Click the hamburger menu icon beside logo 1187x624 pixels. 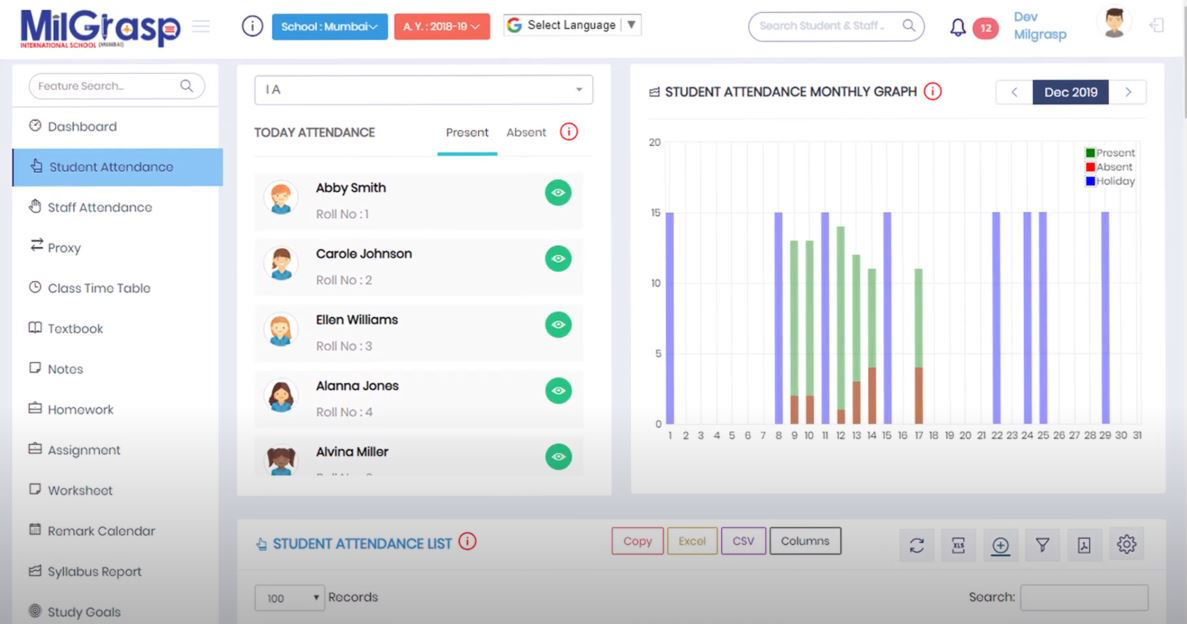201,27
